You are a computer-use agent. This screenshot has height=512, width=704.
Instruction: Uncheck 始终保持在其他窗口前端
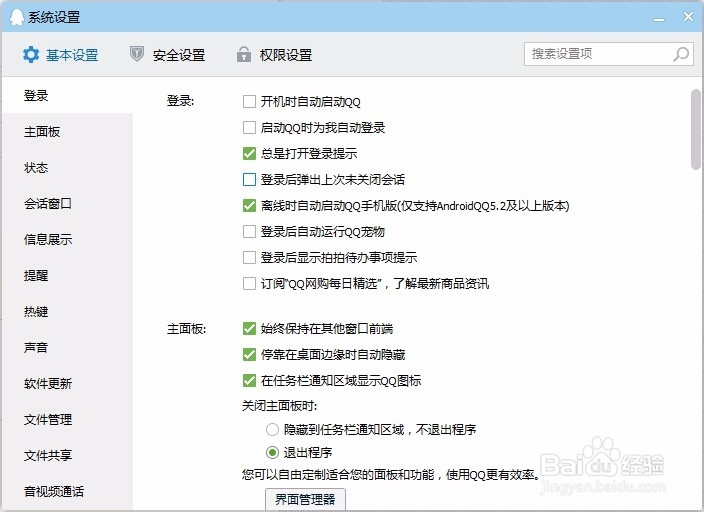coord(249,329)
